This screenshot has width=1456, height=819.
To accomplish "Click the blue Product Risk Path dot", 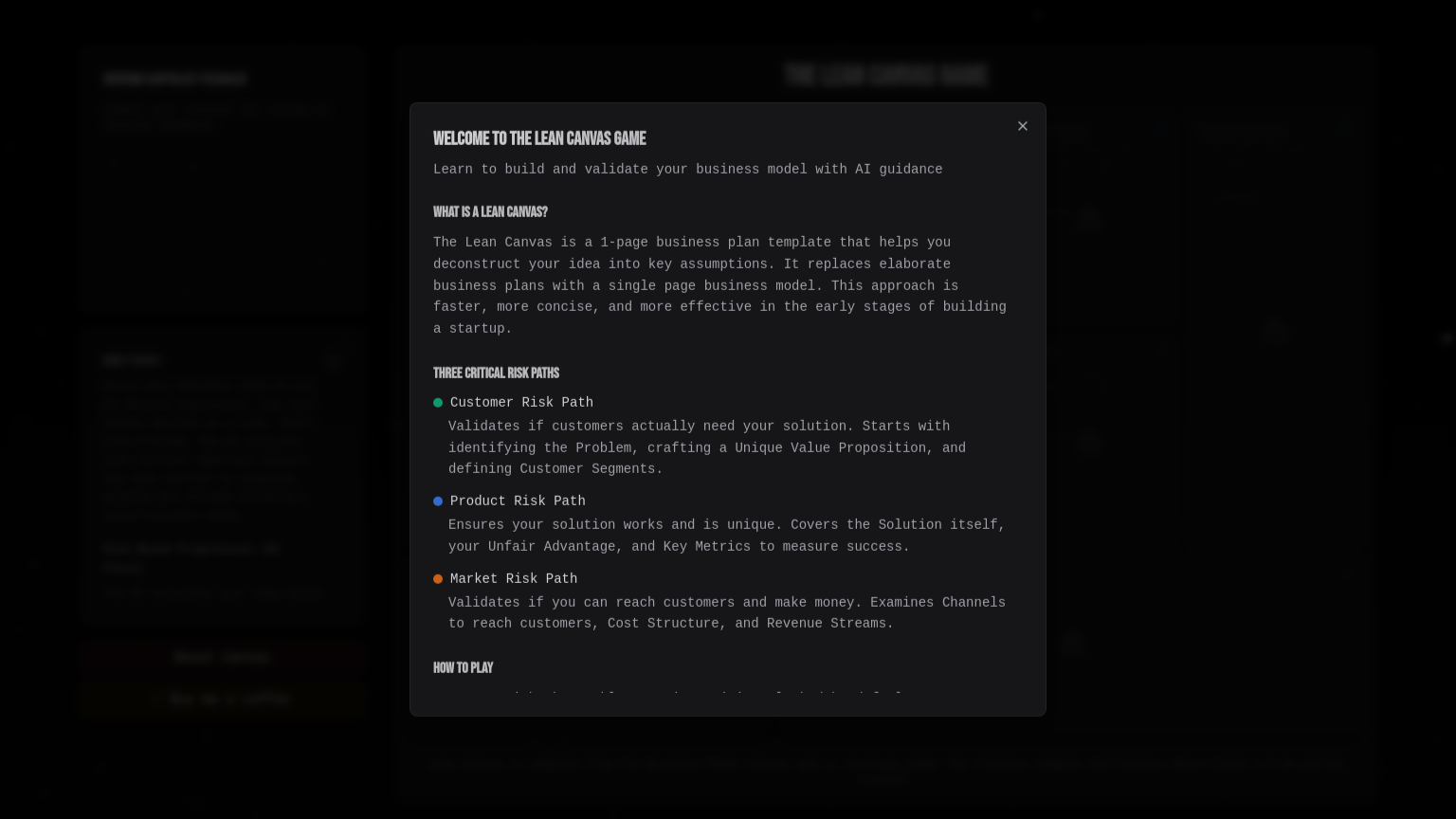I will pyautogui.click(x=438, y=501).
